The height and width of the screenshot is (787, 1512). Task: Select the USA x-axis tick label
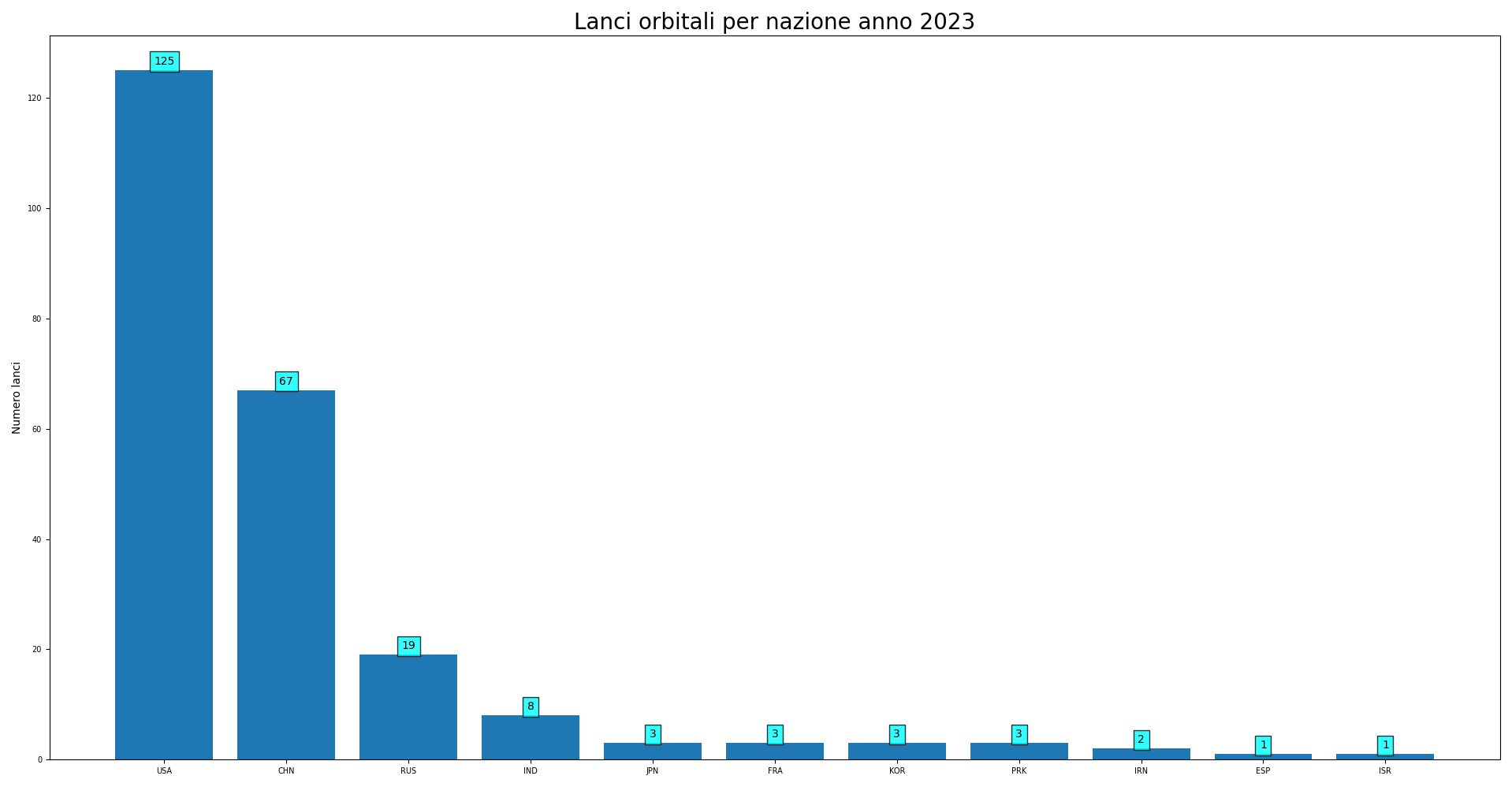[164, 771]
